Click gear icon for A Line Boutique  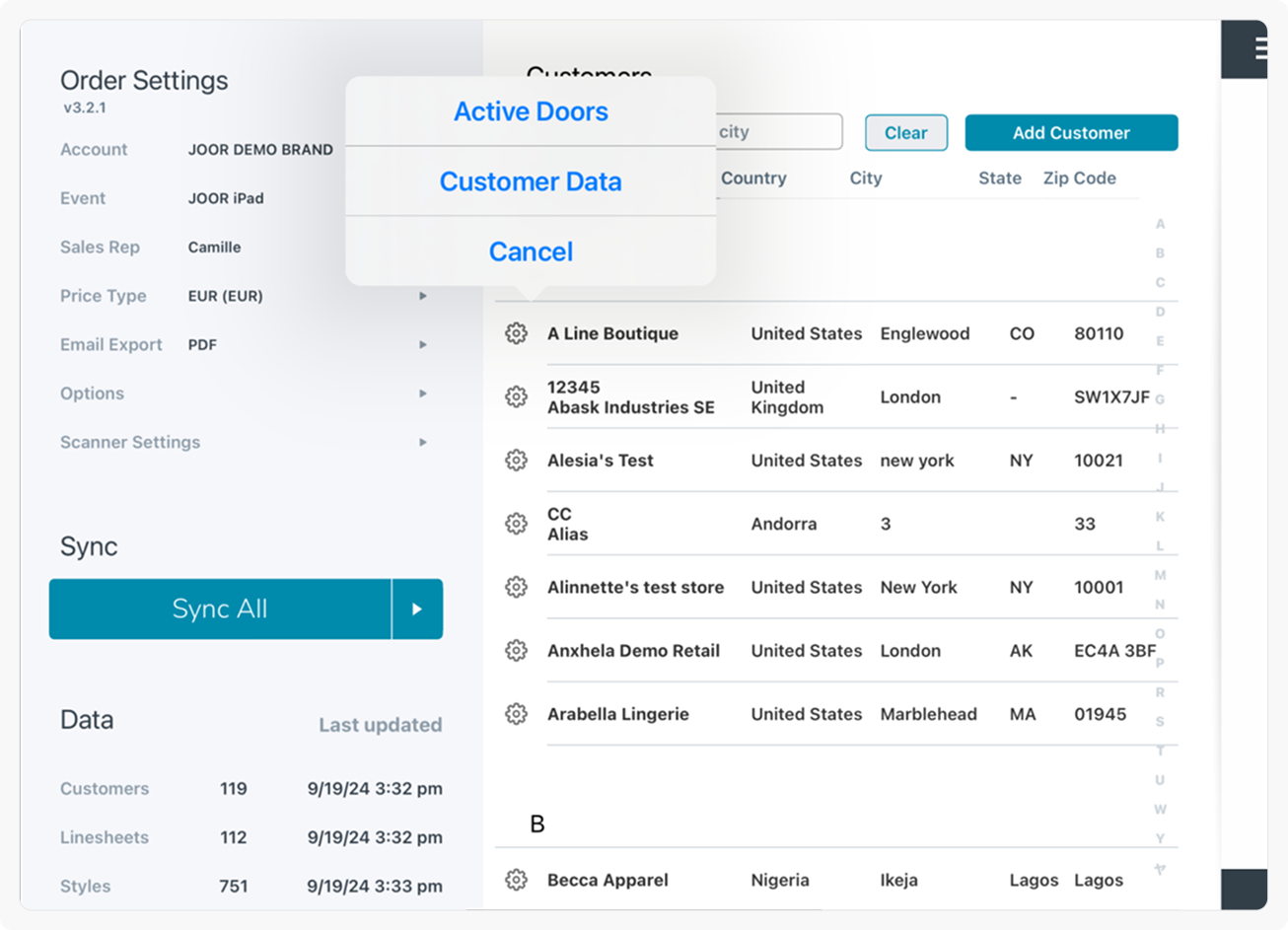(516, 333)
